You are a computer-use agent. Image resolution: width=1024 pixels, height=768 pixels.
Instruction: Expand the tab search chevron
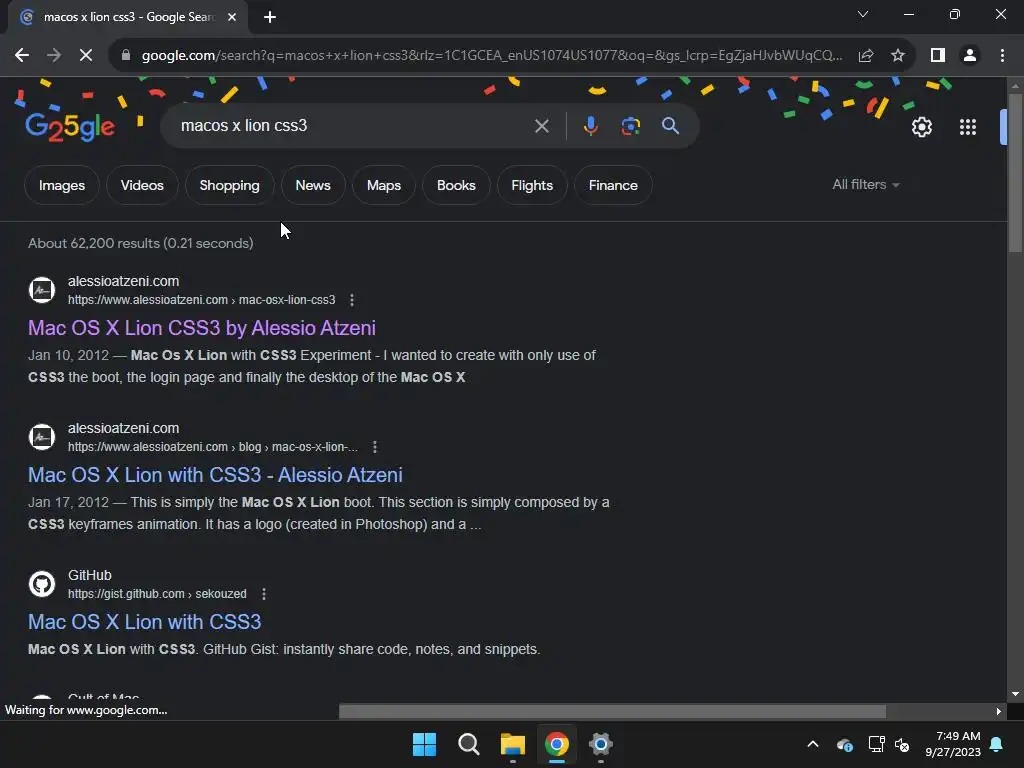pos(863,14)
